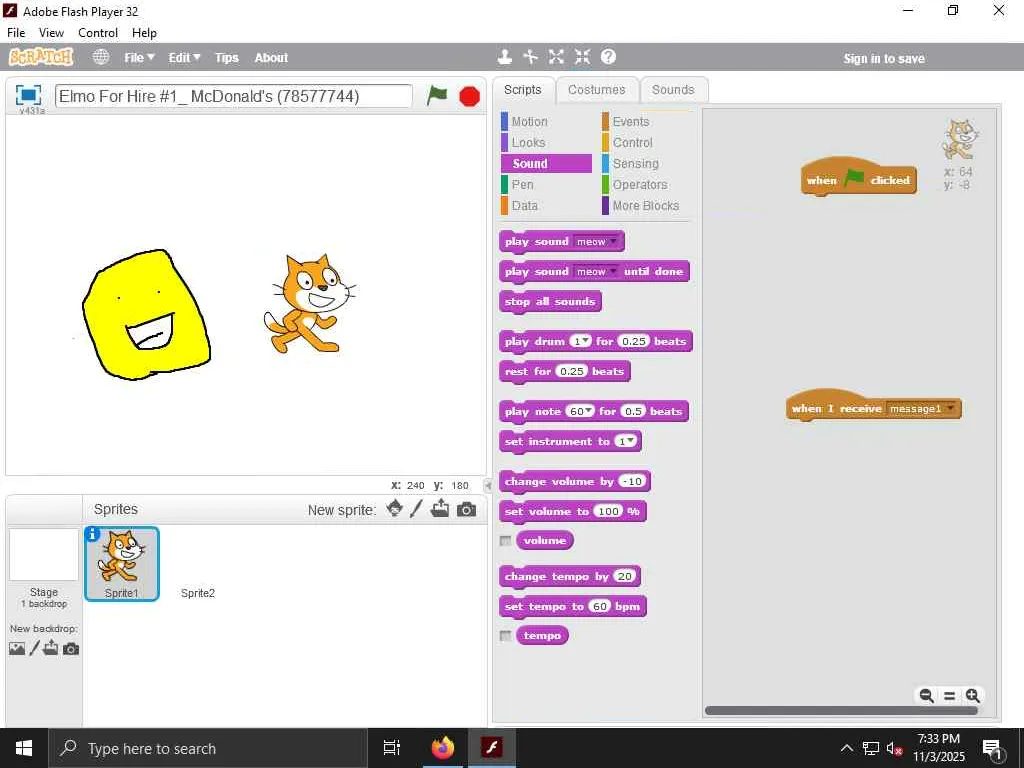Screen dimensions: 1024x768
Task: Click About in Scratch toolbar
Action: pos(271,57)
